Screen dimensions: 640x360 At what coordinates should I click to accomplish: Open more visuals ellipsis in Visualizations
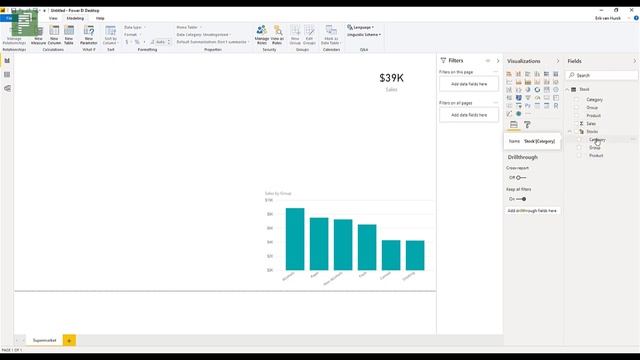528,114
